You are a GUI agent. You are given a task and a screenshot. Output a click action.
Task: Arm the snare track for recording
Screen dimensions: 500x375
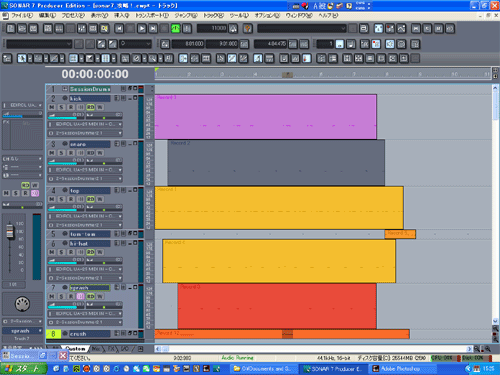pos(71,153)
